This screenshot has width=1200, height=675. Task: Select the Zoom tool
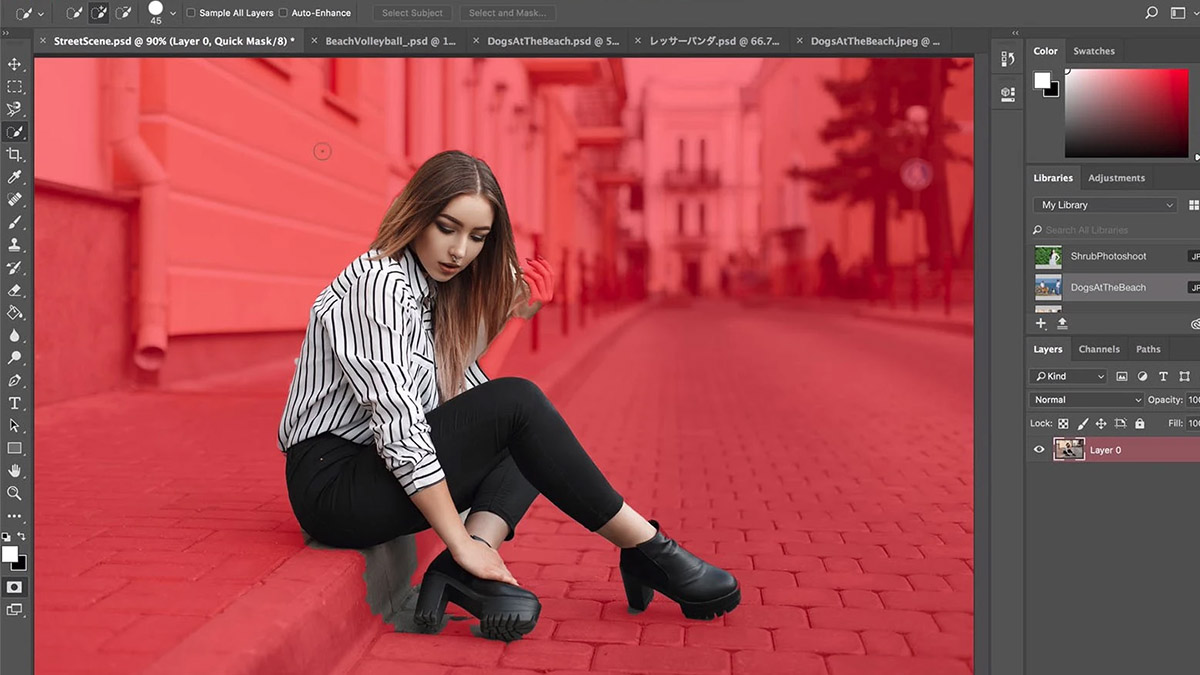pyautogui.click(x=14, y=493)
